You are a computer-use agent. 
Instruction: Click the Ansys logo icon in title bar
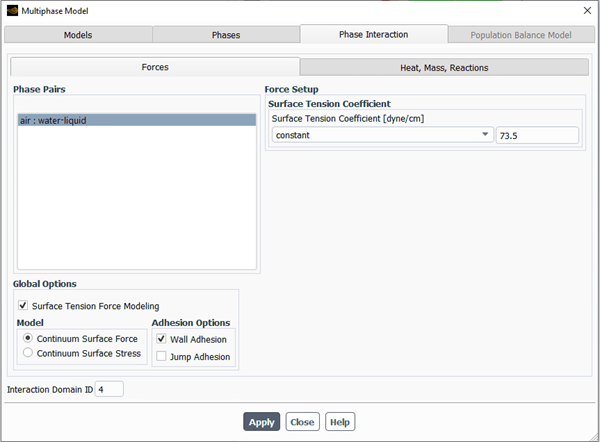[x=11, y=10]
